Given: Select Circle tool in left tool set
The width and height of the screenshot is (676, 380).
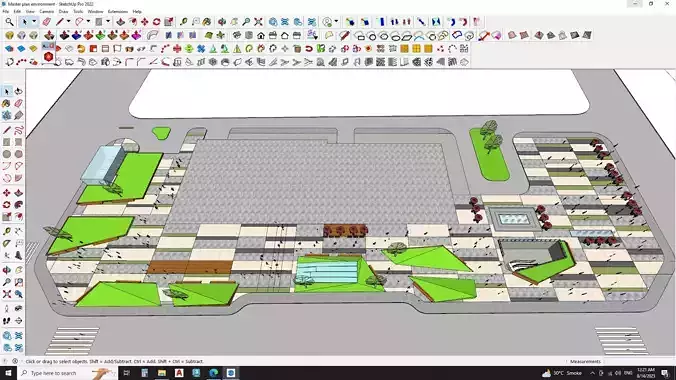Looking at the screenshot, I should (7, 154).
